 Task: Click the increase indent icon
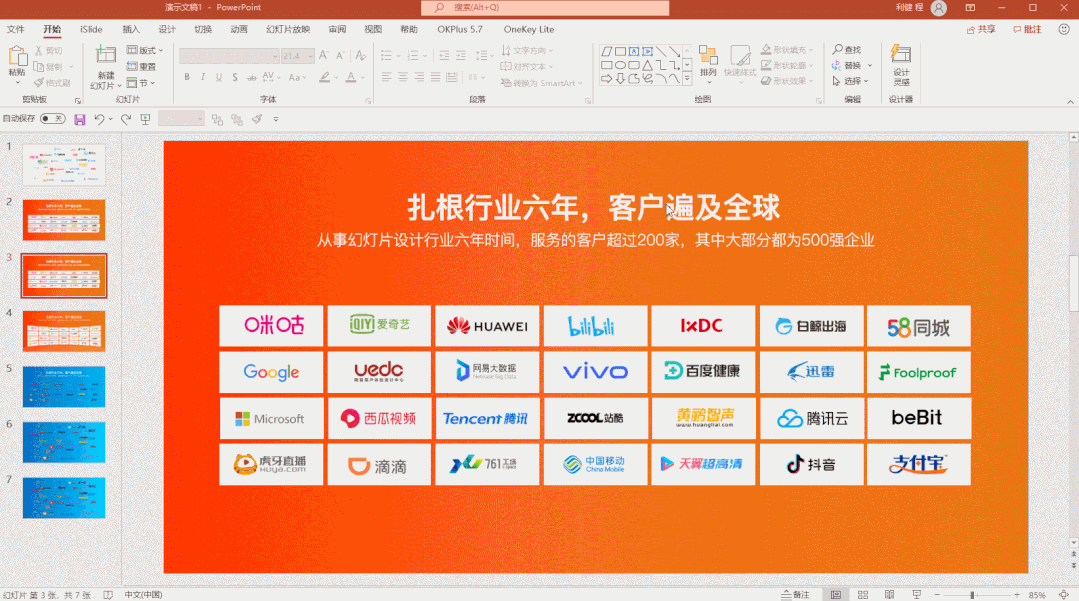[x=460, y=55]
